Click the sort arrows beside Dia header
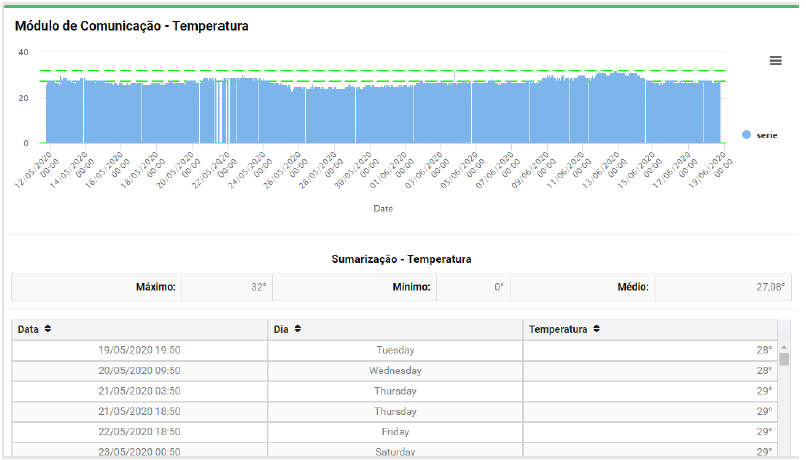 [298, 329]
